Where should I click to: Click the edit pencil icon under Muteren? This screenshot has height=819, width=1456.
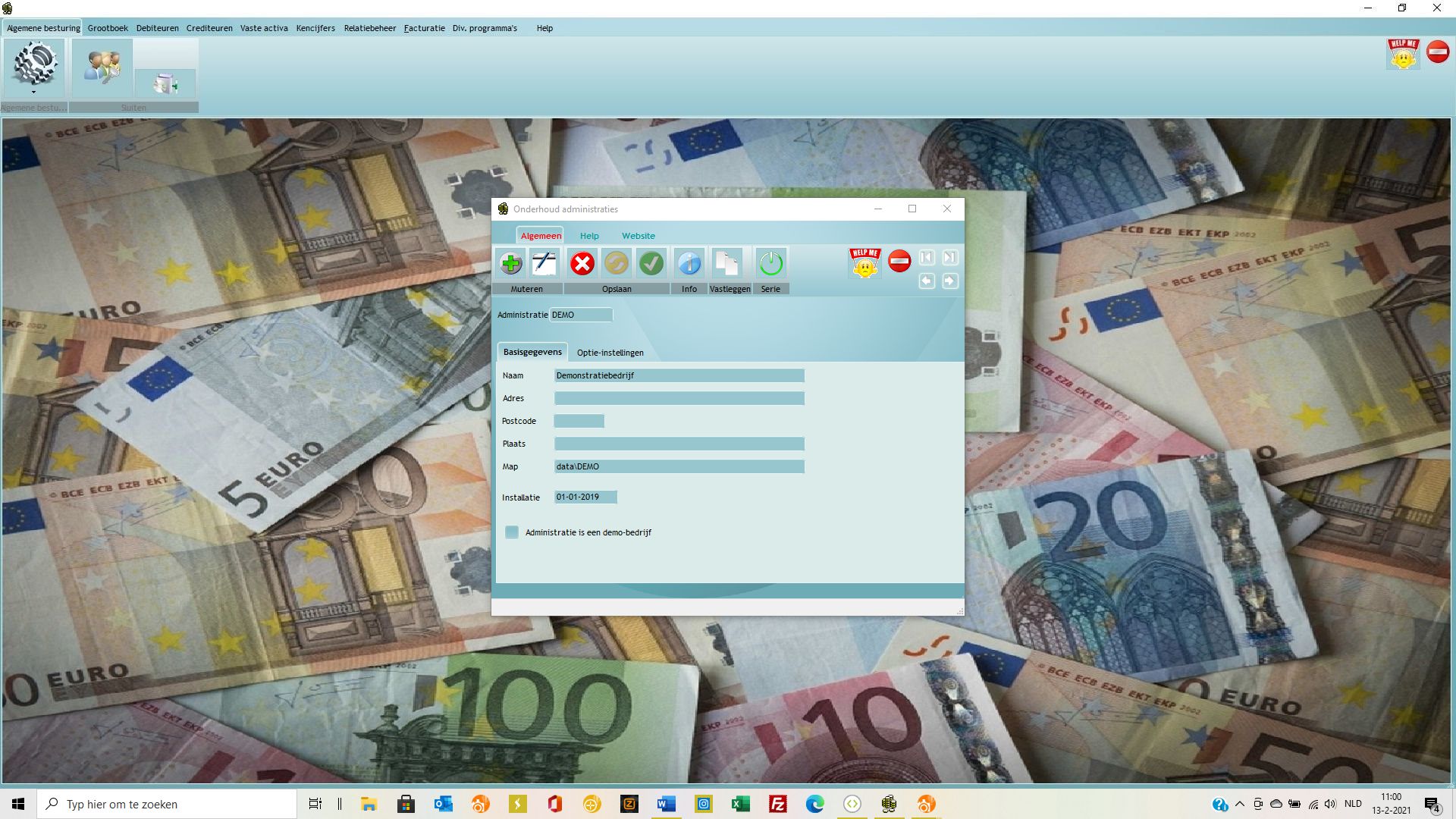point(544,263)
